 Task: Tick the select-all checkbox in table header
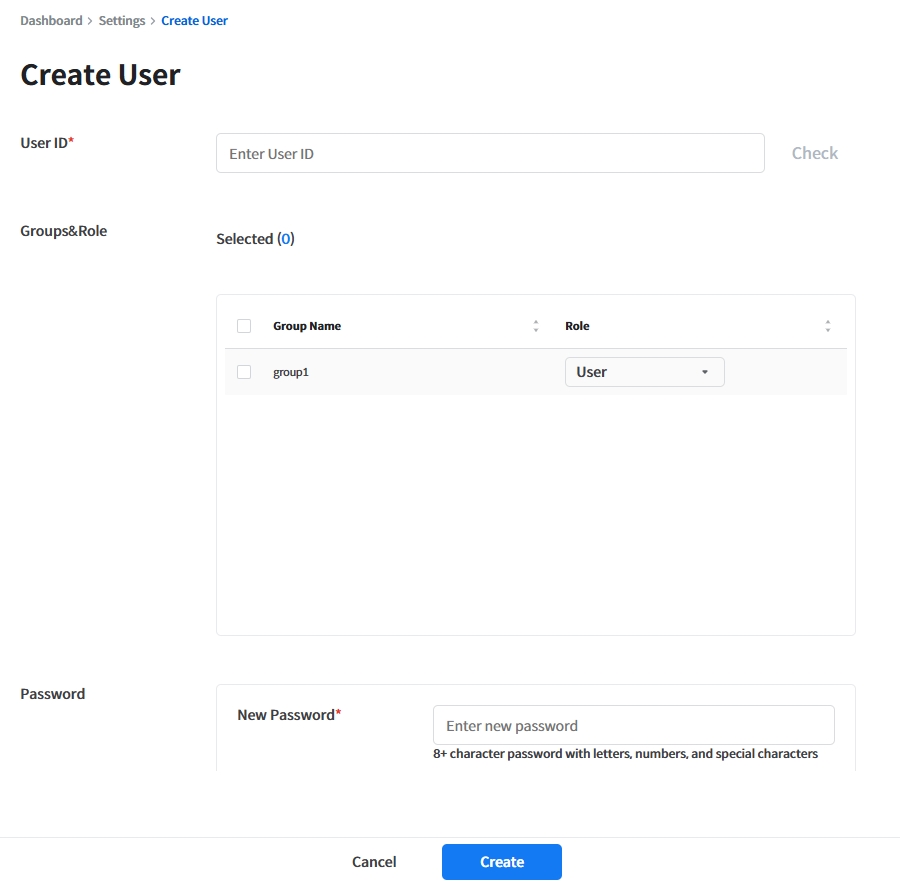(244, 326)
